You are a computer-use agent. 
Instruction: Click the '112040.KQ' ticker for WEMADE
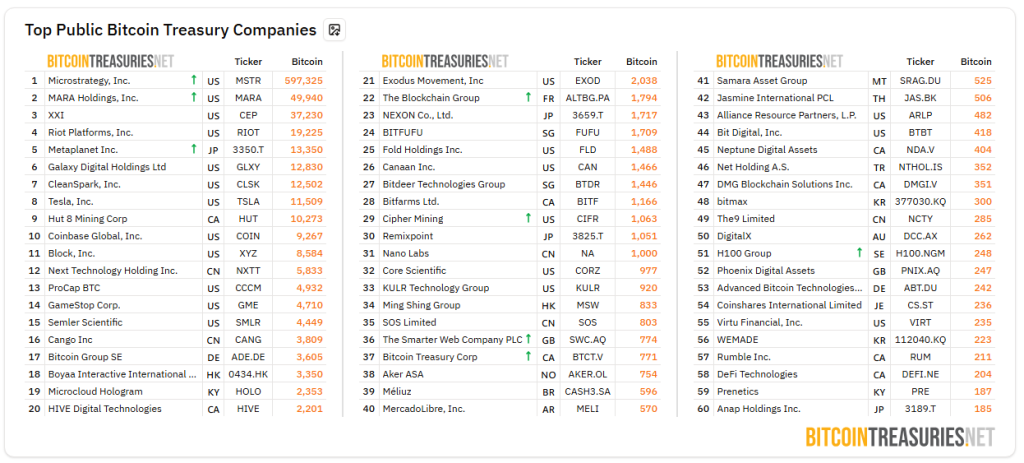[920, 340]
